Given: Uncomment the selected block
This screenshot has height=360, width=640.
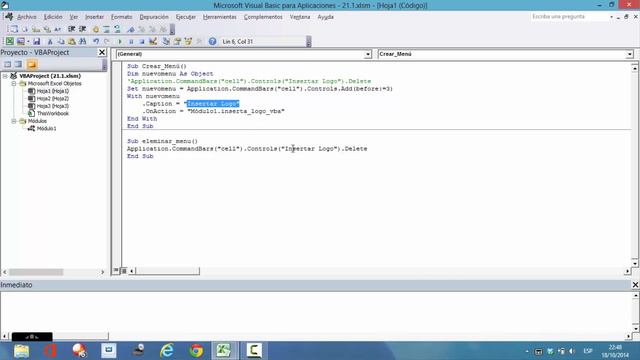Looking at the screenshot, I should tap(117, 29).
